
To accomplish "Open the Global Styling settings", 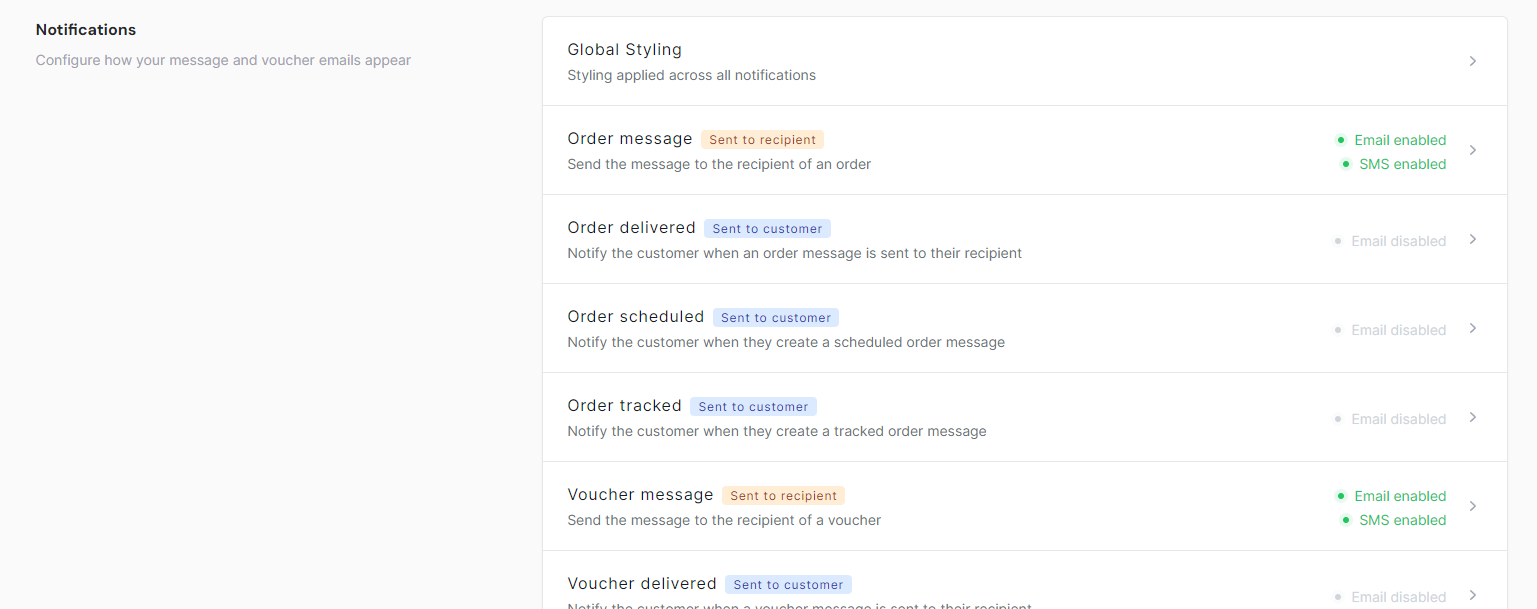I will 1024,61.
